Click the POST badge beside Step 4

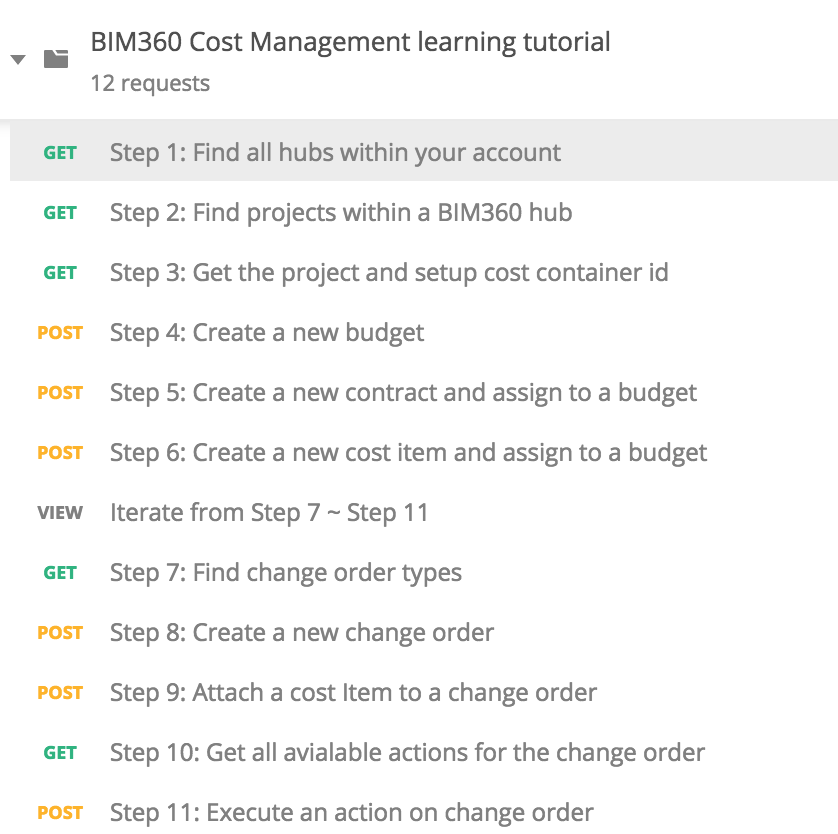pyautogui.click(x=60, y=332)
